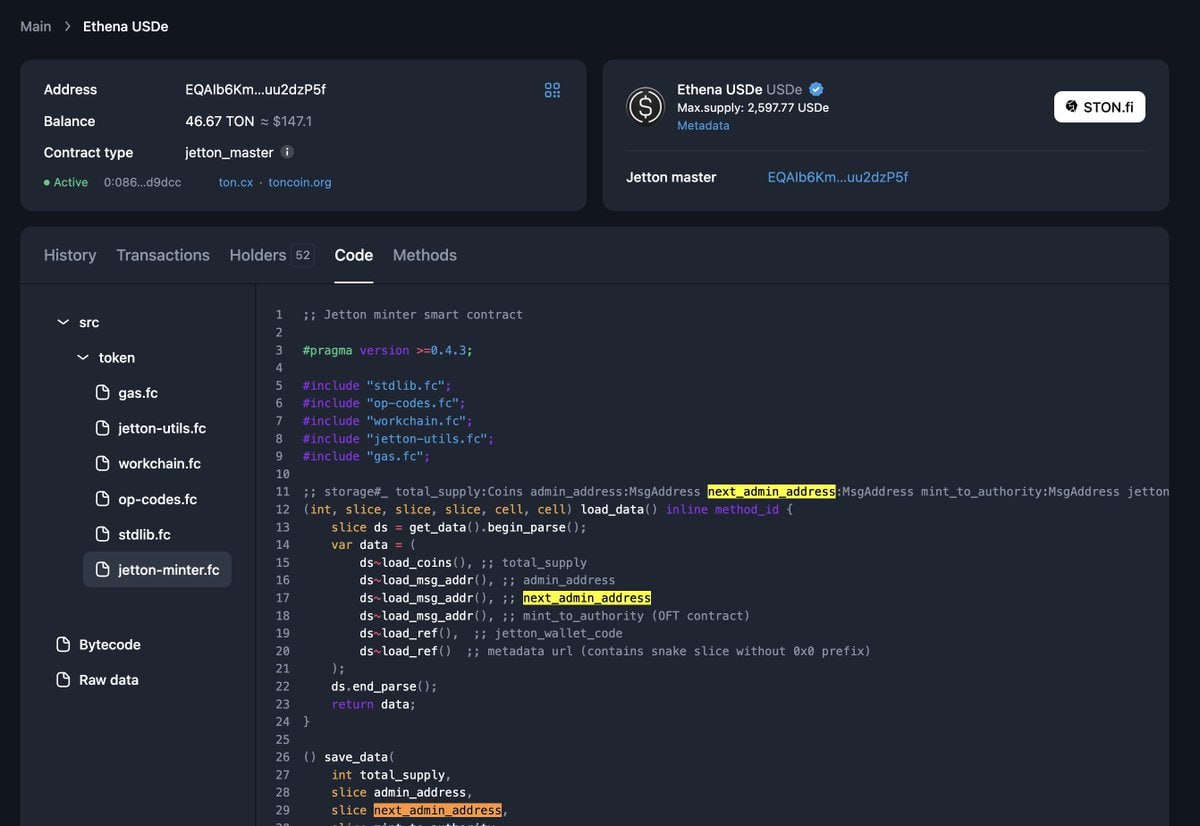The height and width of the screenshot is (826, 1200).
Task: Click the load_data() function name on line 12
Action: coord(619,510)
